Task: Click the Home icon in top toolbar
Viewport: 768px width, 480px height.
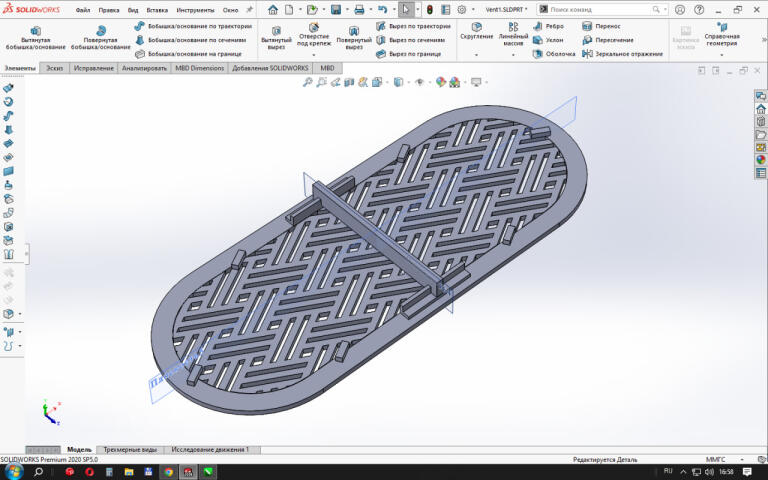Action: coord(273,9)
